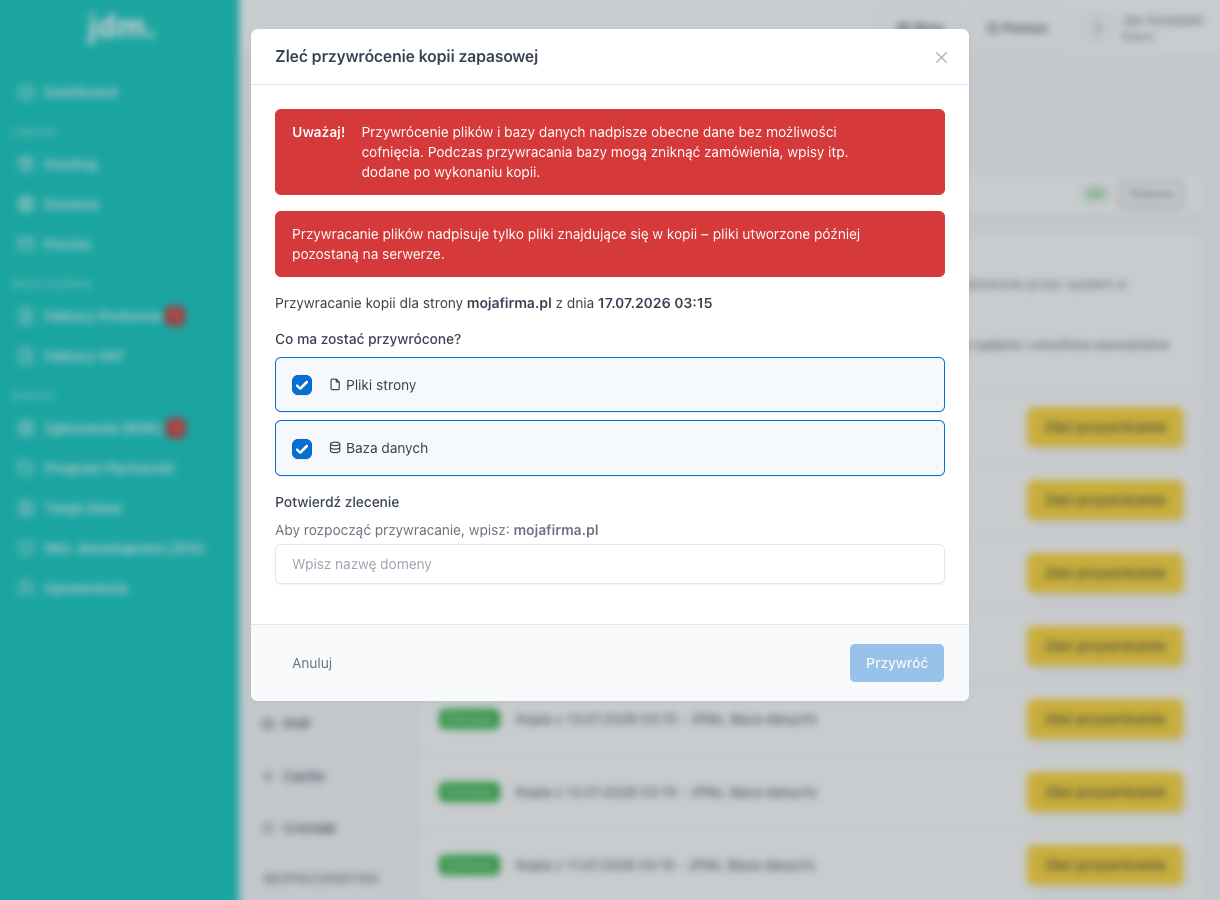Click mojafirma.pl in the Przywracanie kopii line
This screenshot has width=1220, height=900.
coord(509,303)
